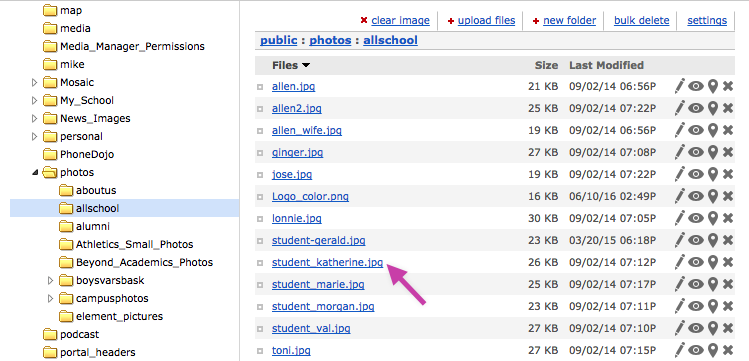
Task: Preview allen2.jpg using the eye icon
Action: click(x=696, y=108)
